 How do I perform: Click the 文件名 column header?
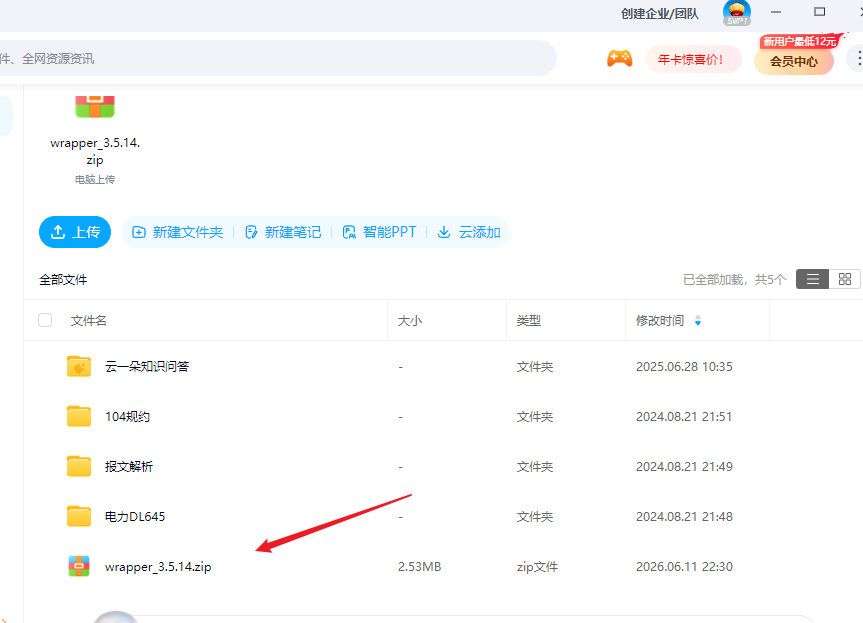(x=89, y=320)
